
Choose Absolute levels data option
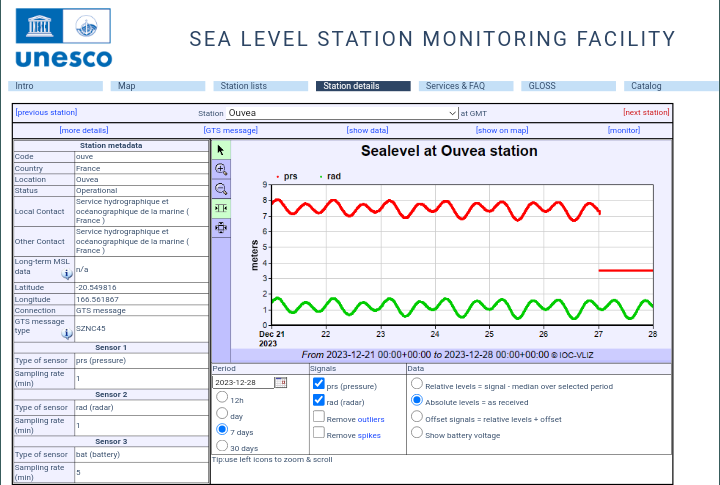(416, 400)
